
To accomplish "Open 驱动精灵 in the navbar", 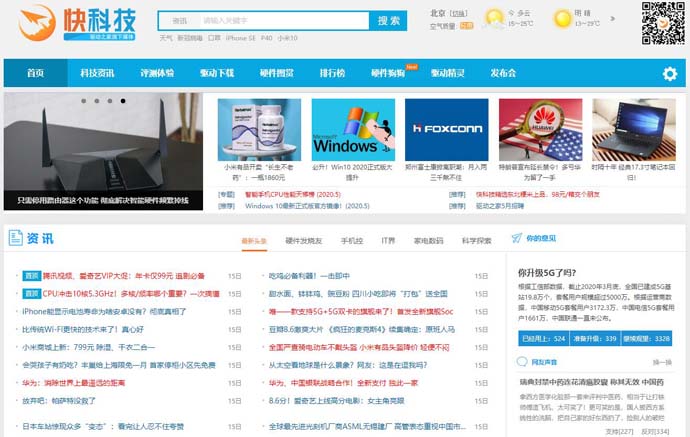I will pos(448,73).
